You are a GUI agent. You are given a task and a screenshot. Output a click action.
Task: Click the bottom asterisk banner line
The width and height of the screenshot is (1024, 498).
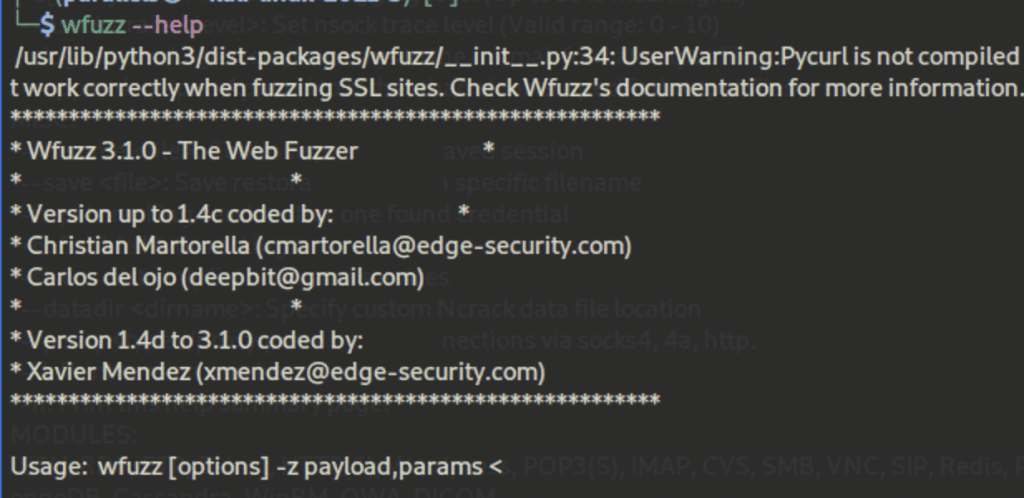coord(334,402)
